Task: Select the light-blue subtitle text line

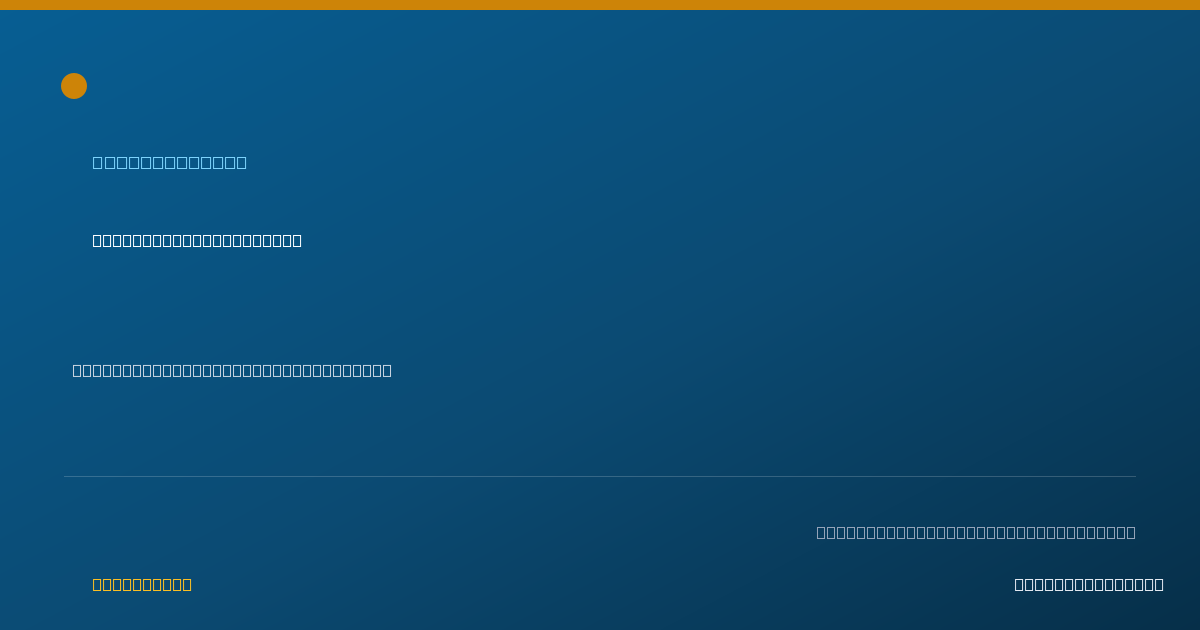Action: 170,162
